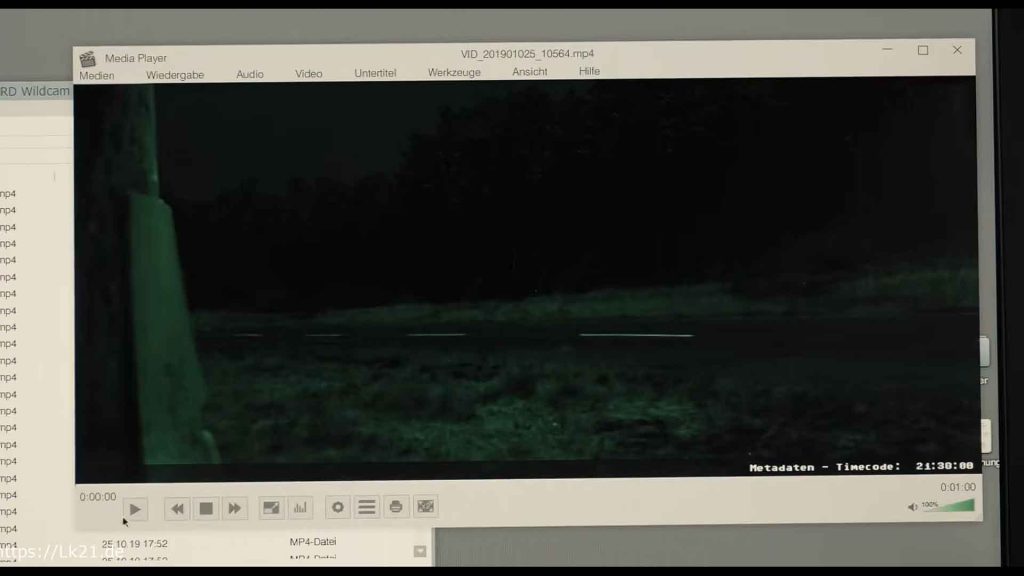Viewport: 1024px width, 576px height.
Task: Open the Werkzeuge menu
Action: pos(454,72)
